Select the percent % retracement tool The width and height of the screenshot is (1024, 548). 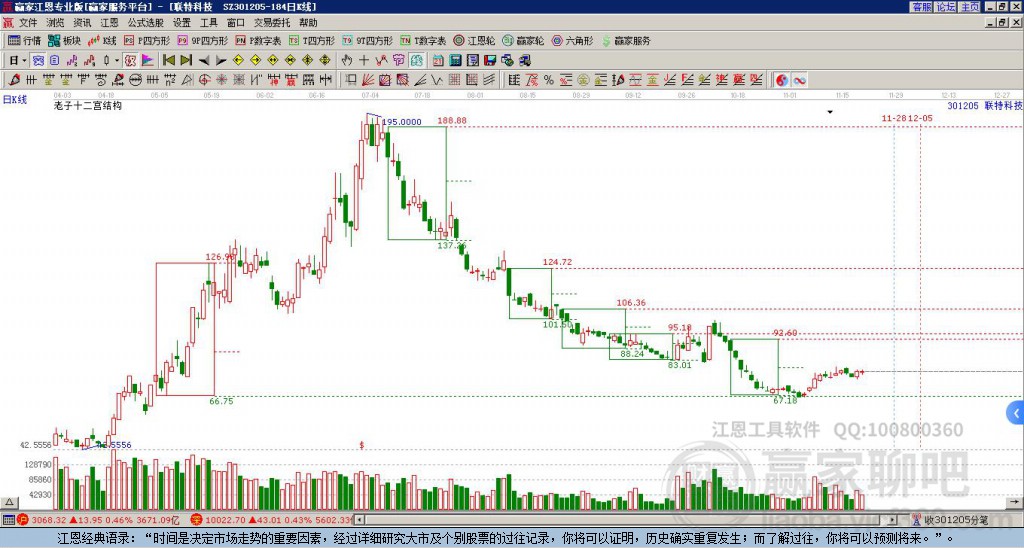pos(549,80)
